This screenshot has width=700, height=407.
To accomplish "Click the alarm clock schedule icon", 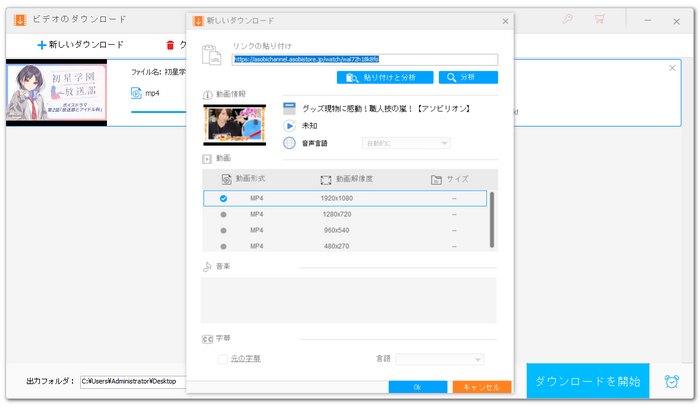I will (671, 381).
